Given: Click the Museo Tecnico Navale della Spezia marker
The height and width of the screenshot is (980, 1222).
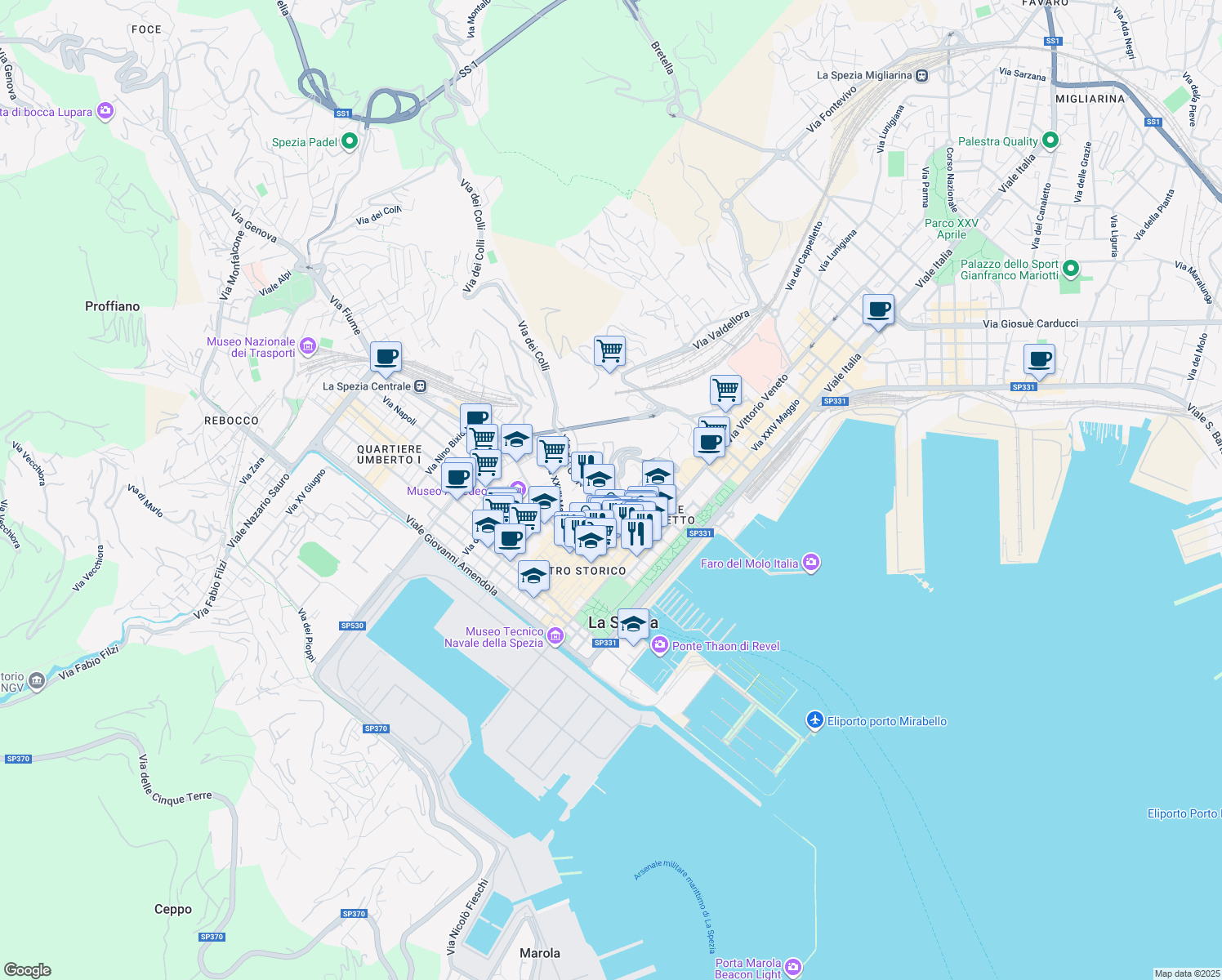Looking at the screenshot, I should 555,635.
